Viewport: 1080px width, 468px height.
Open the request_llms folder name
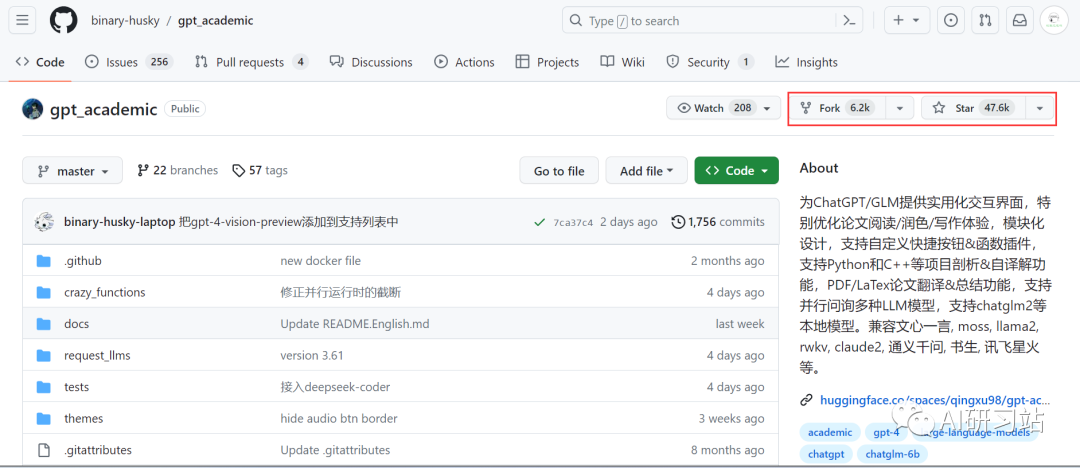(x=97, y=356)
